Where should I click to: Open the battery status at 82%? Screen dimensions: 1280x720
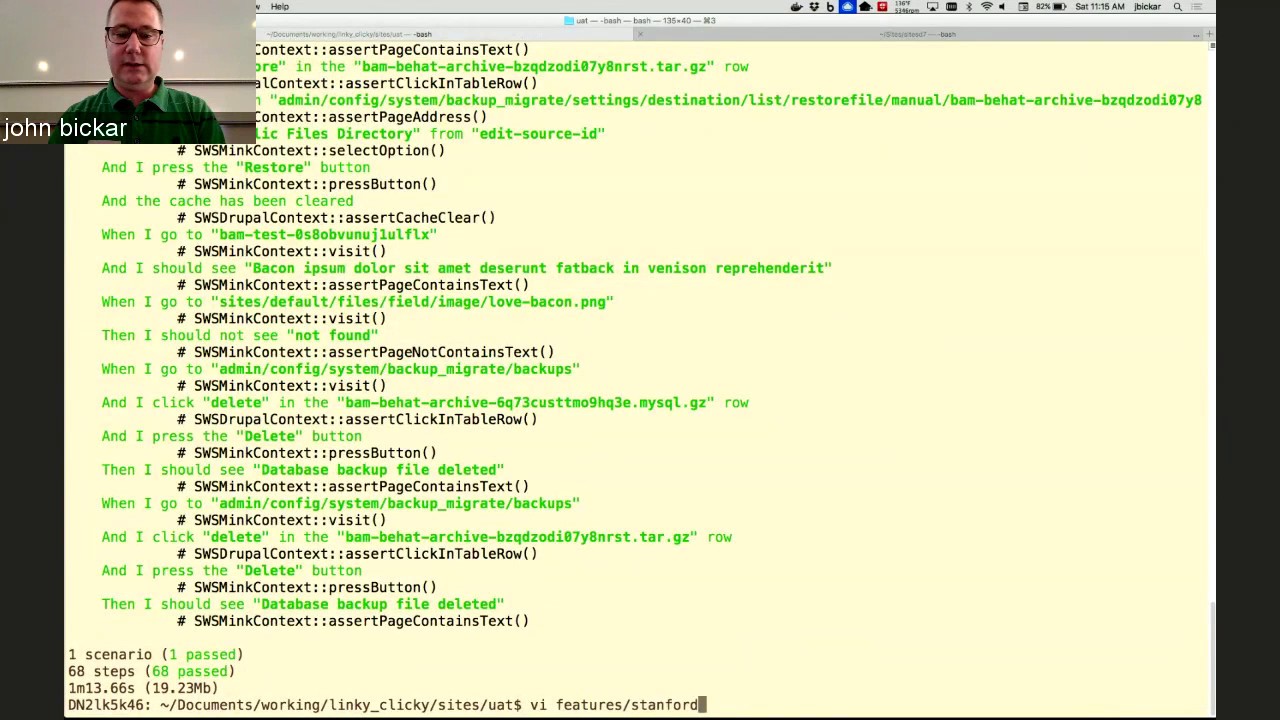coord(1051,7)
